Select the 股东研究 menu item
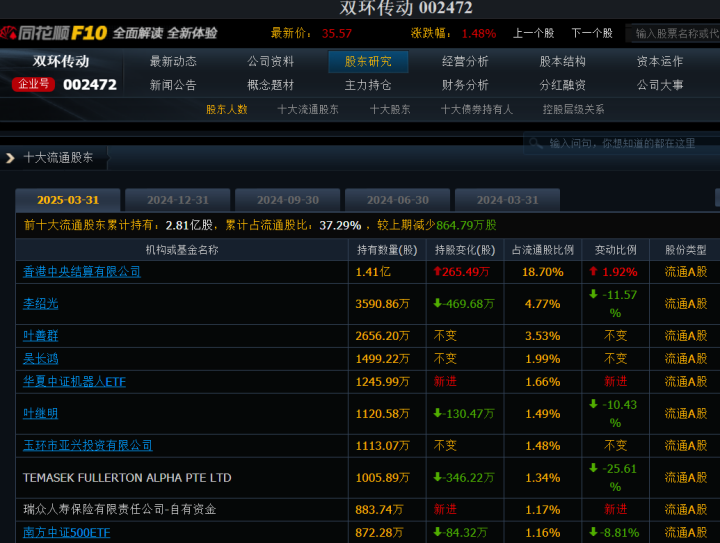Image resolution: width=720 pixels, height=543 pixels. click(368, 62)
